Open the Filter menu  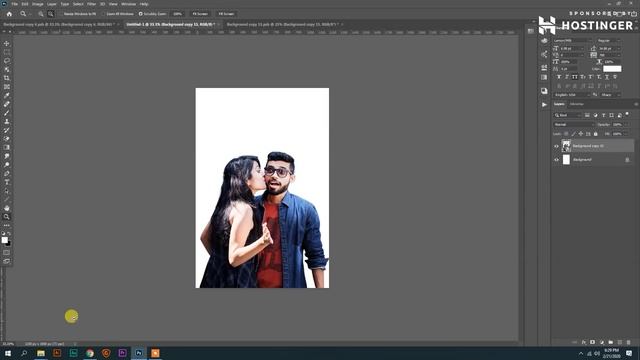coord(91,4)
